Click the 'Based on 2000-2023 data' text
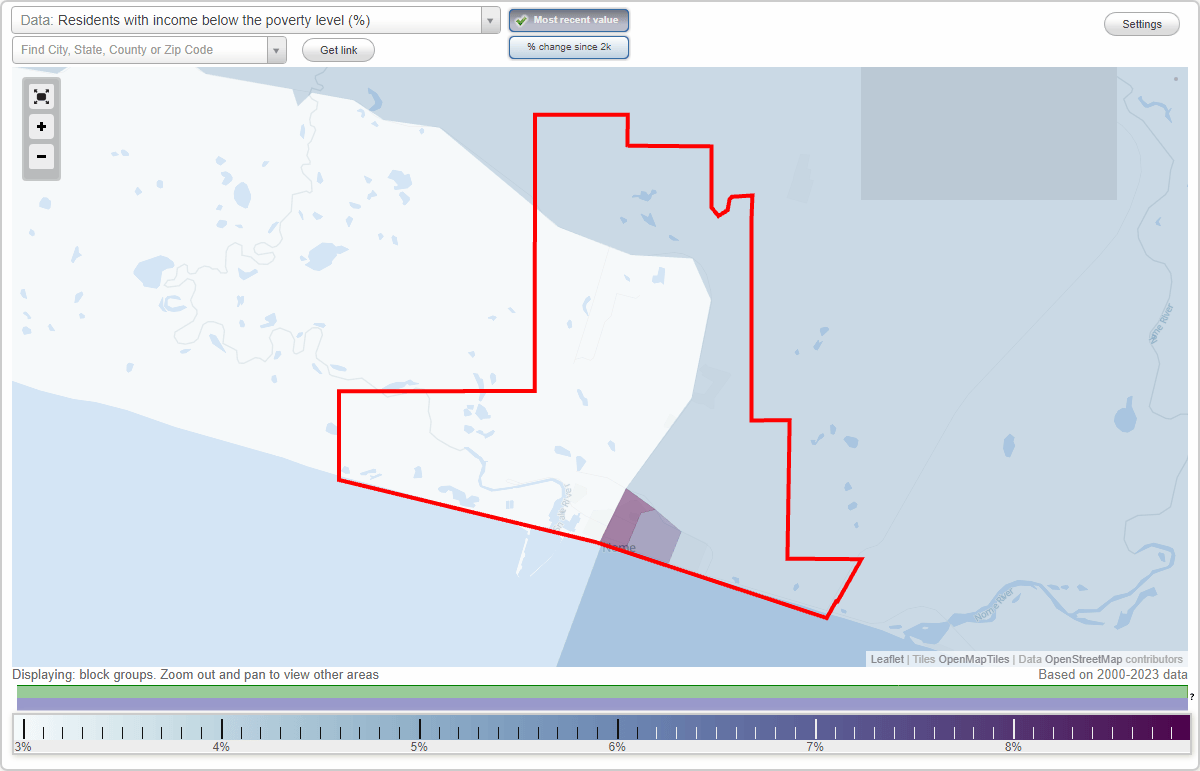The image size is (1200, 771). 1113,675
